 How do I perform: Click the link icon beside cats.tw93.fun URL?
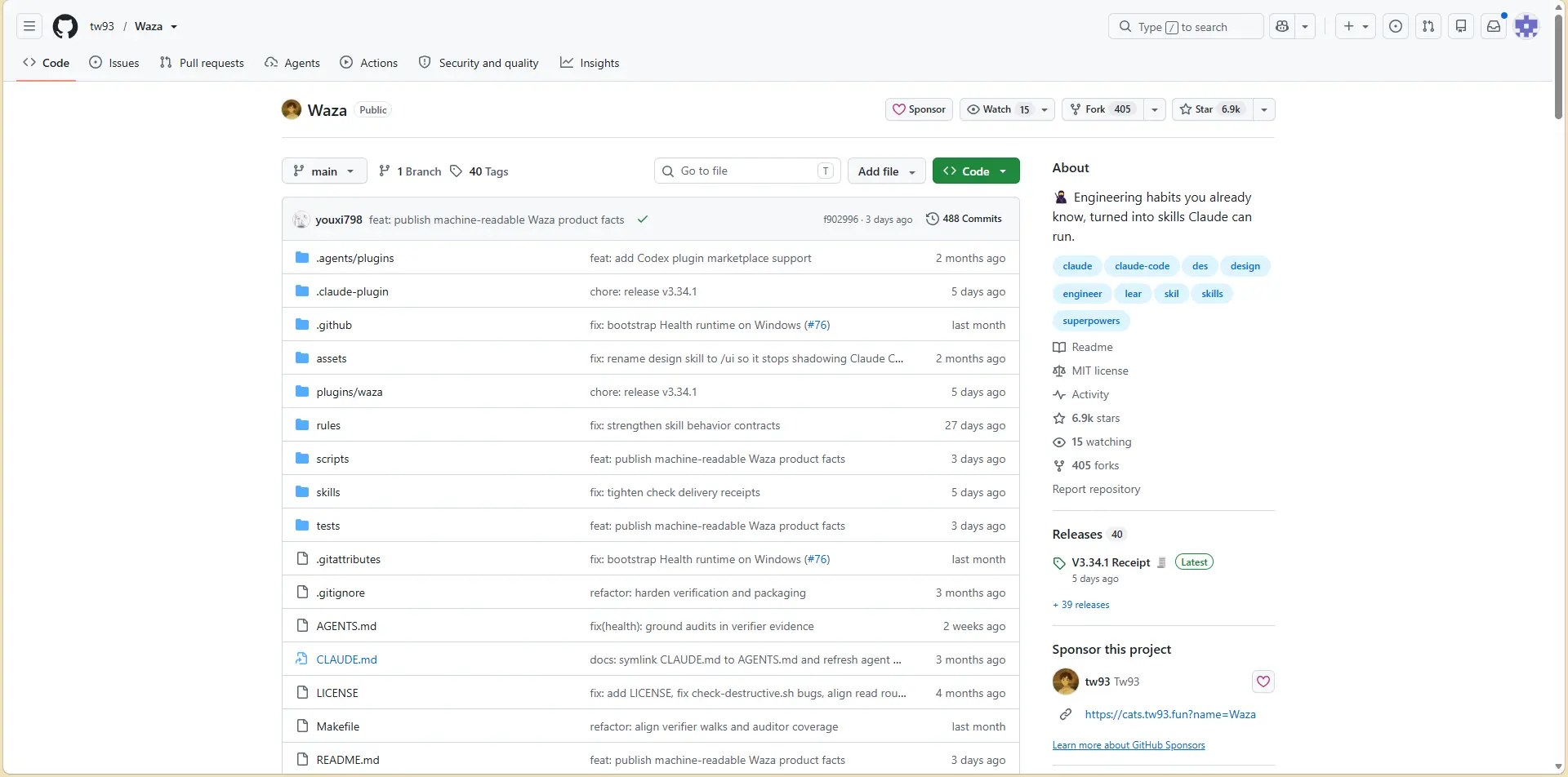(1066, 714)
